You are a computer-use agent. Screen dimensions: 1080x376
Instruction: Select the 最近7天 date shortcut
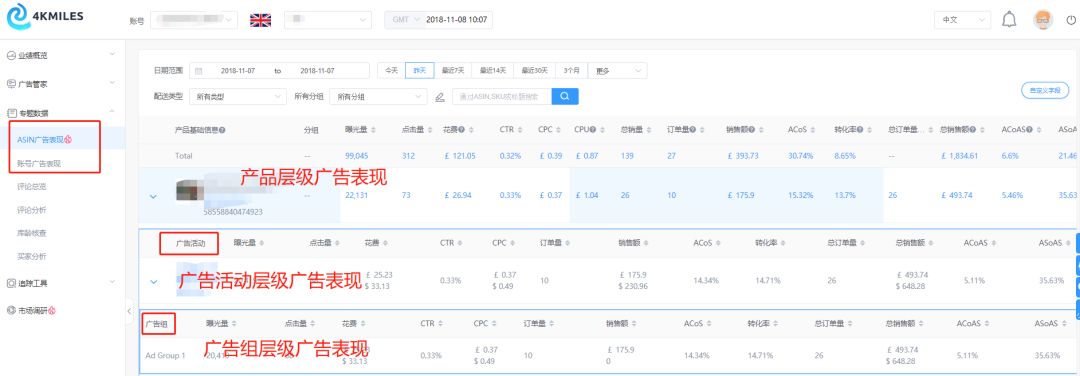point(453,71)
